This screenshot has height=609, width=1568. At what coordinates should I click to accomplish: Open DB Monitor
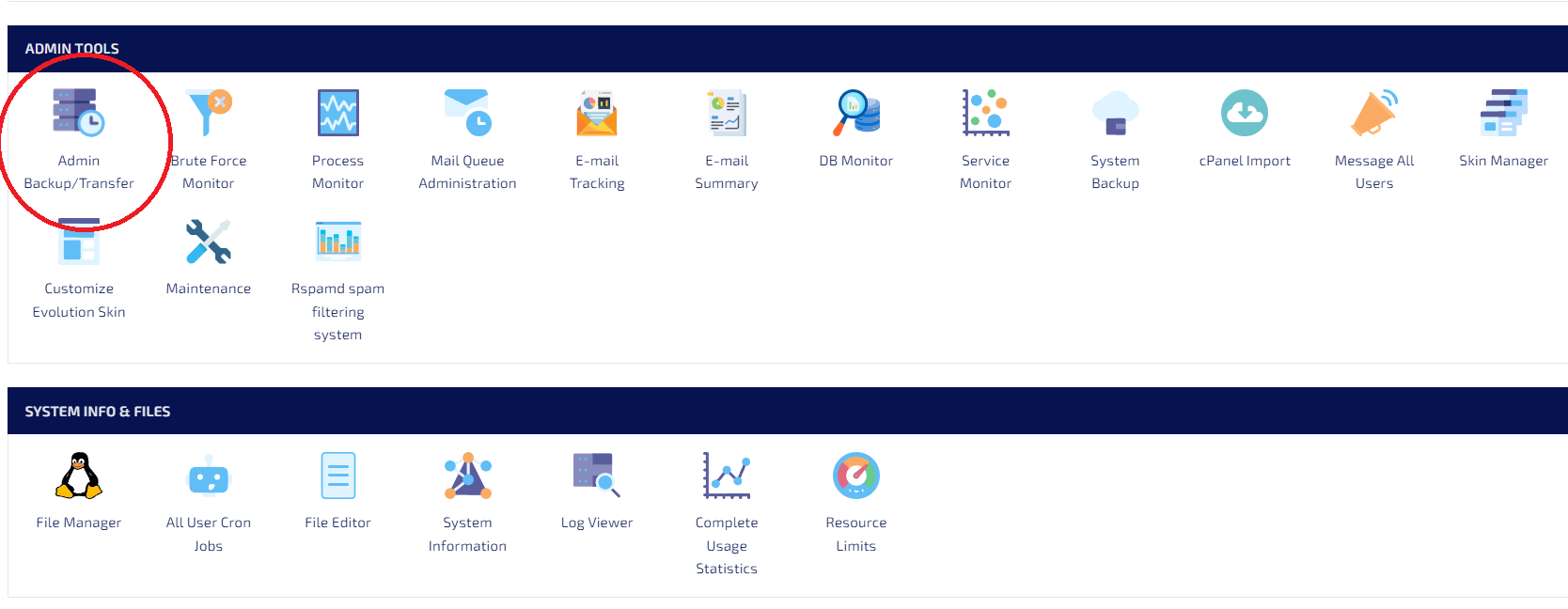pyautogui.click(x=855, y=114)
